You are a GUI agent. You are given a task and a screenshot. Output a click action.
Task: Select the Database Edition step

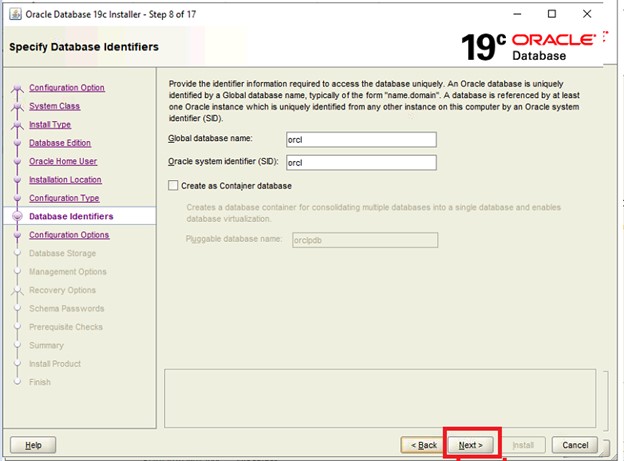pos(60,143)
